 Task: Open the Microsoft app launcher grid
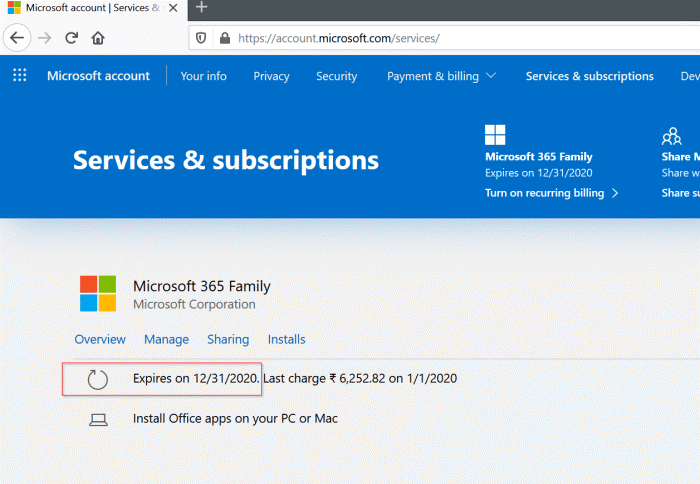point(20,76)
